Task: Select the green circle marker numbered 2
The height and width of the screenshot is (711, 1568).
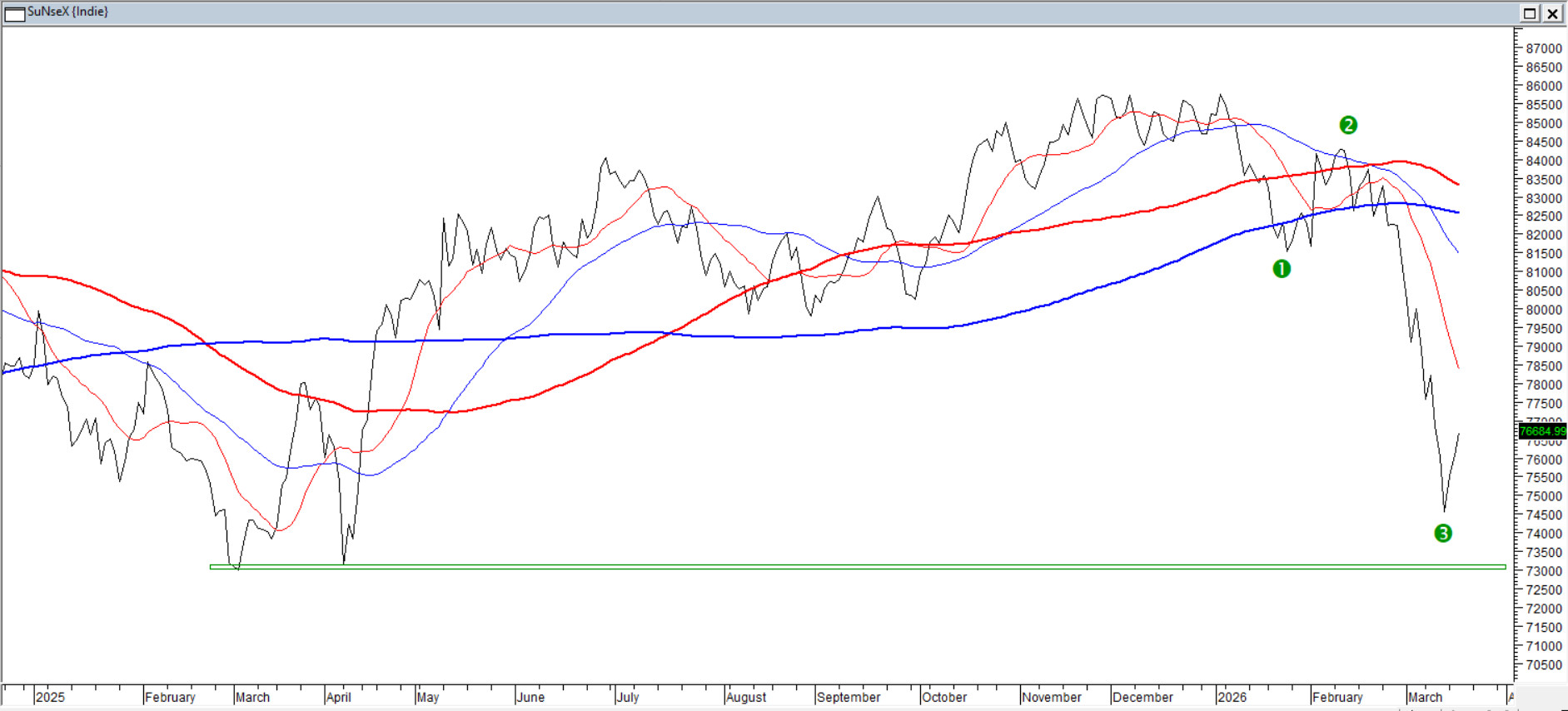Action: [x=1348, y=126]
